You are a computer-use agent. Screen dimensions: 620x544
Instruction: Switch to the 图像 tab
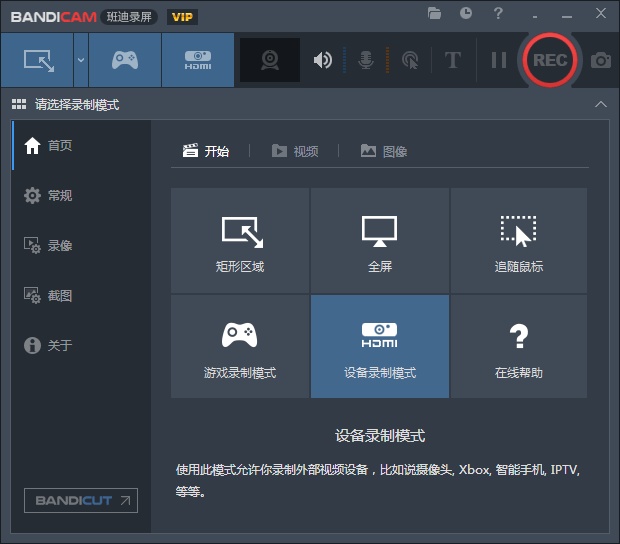(384, 151)
